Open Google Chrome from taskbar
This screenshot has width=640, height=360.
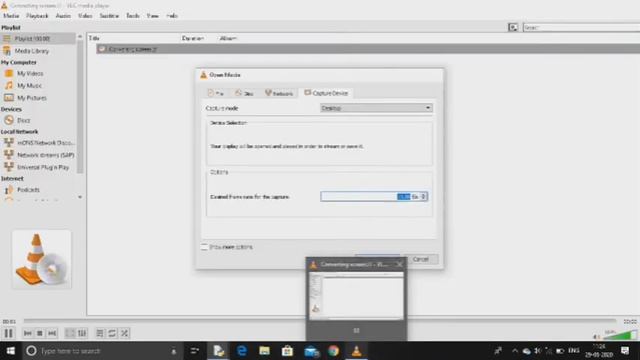tap(333, 351)
